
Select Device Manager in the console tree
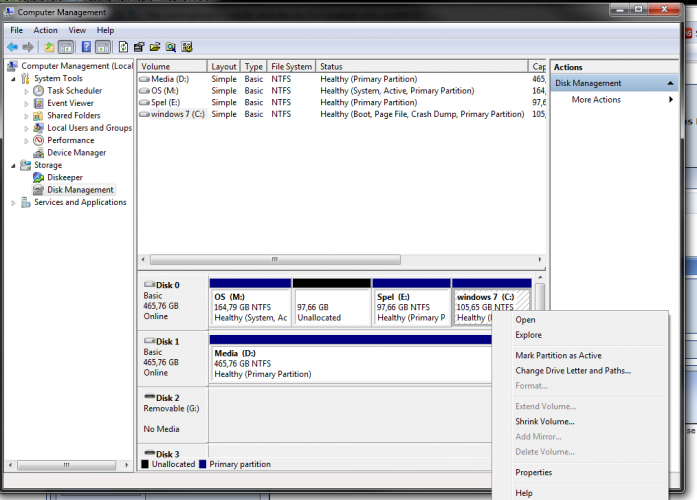[76, 153]
